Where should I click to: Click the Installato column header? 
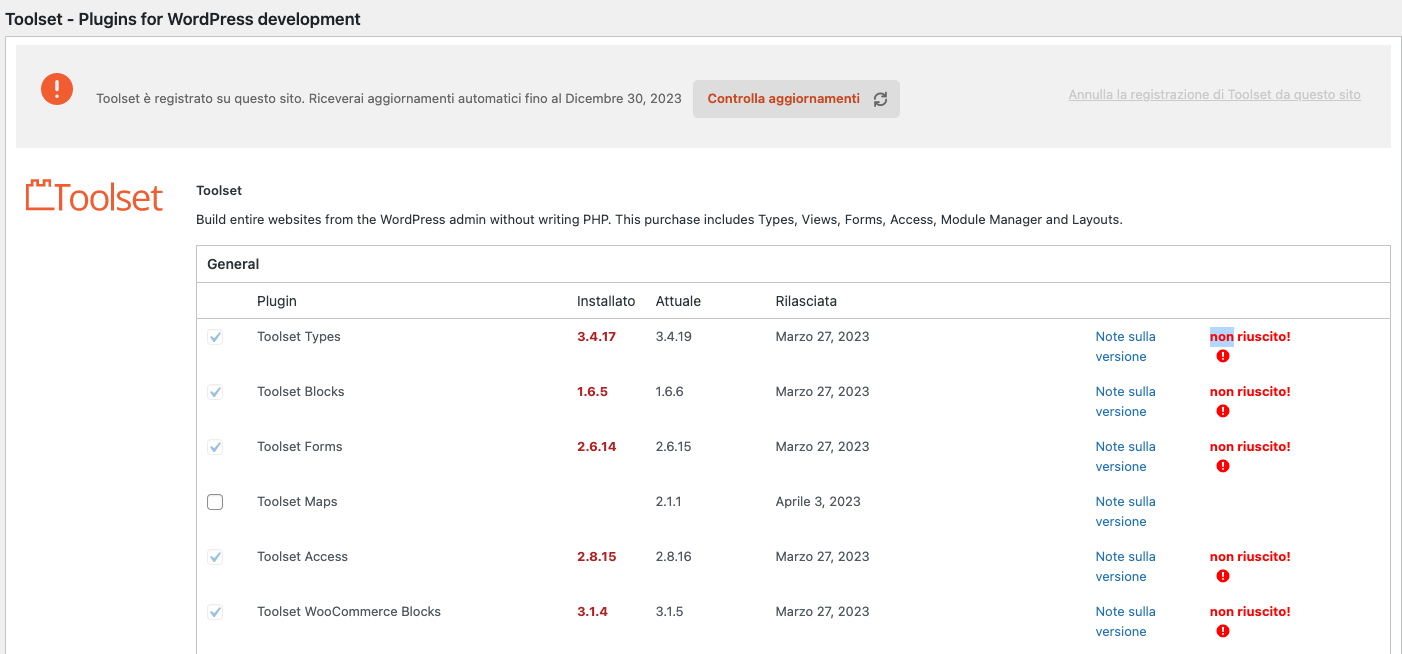(x=606, y=301)
